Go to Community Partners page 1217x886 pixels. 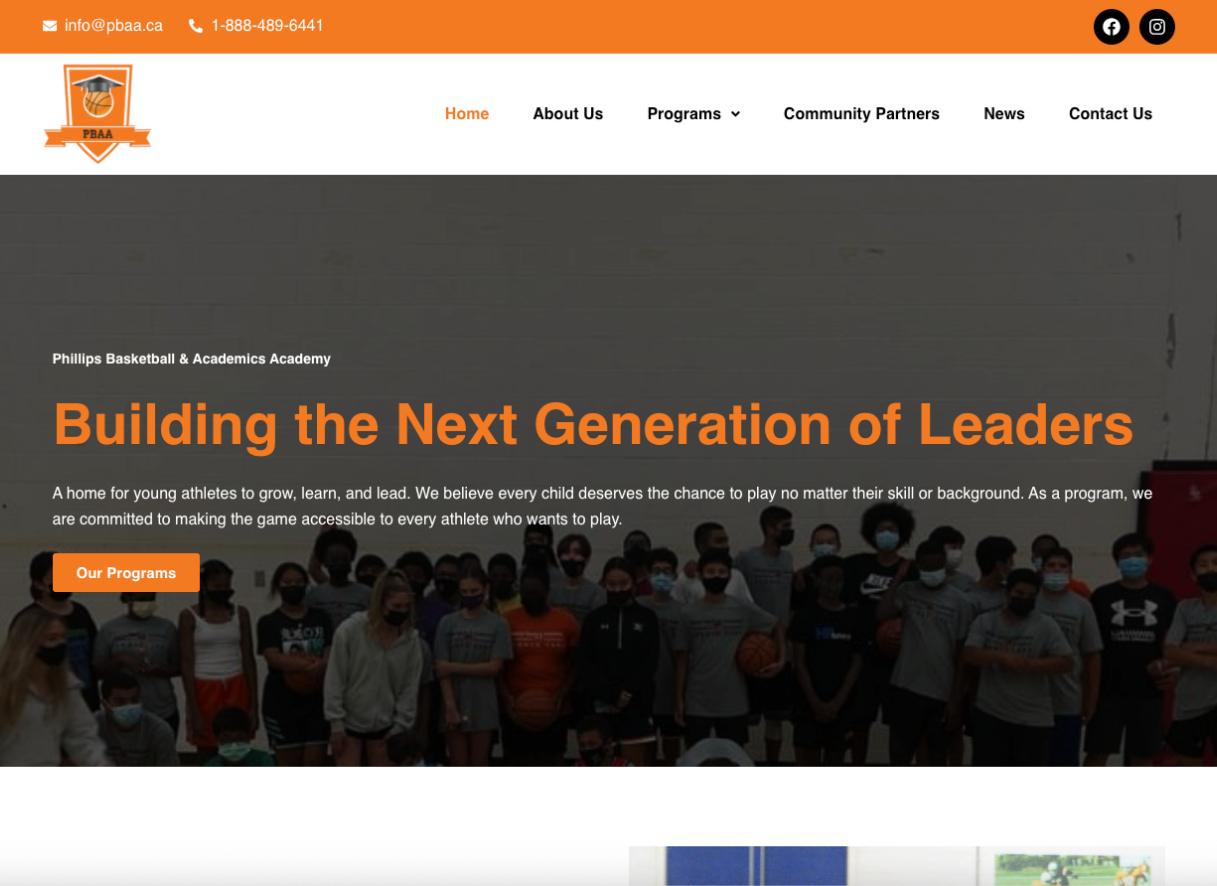(862, 114)
